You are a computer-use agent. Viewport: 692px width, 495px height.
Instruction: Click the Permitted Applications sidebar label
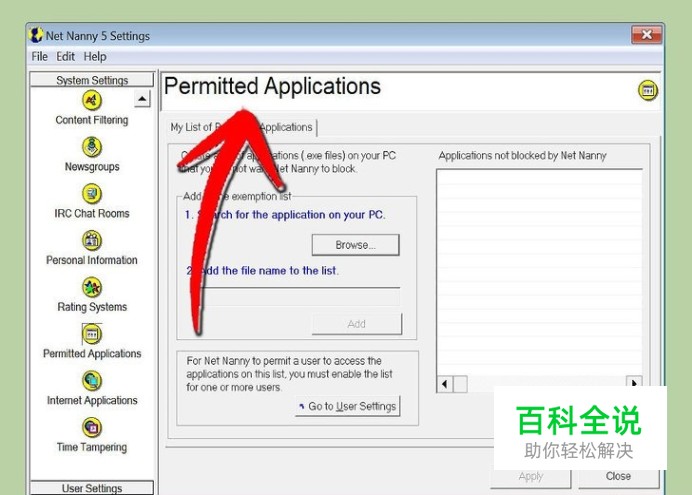click(92, 354)
